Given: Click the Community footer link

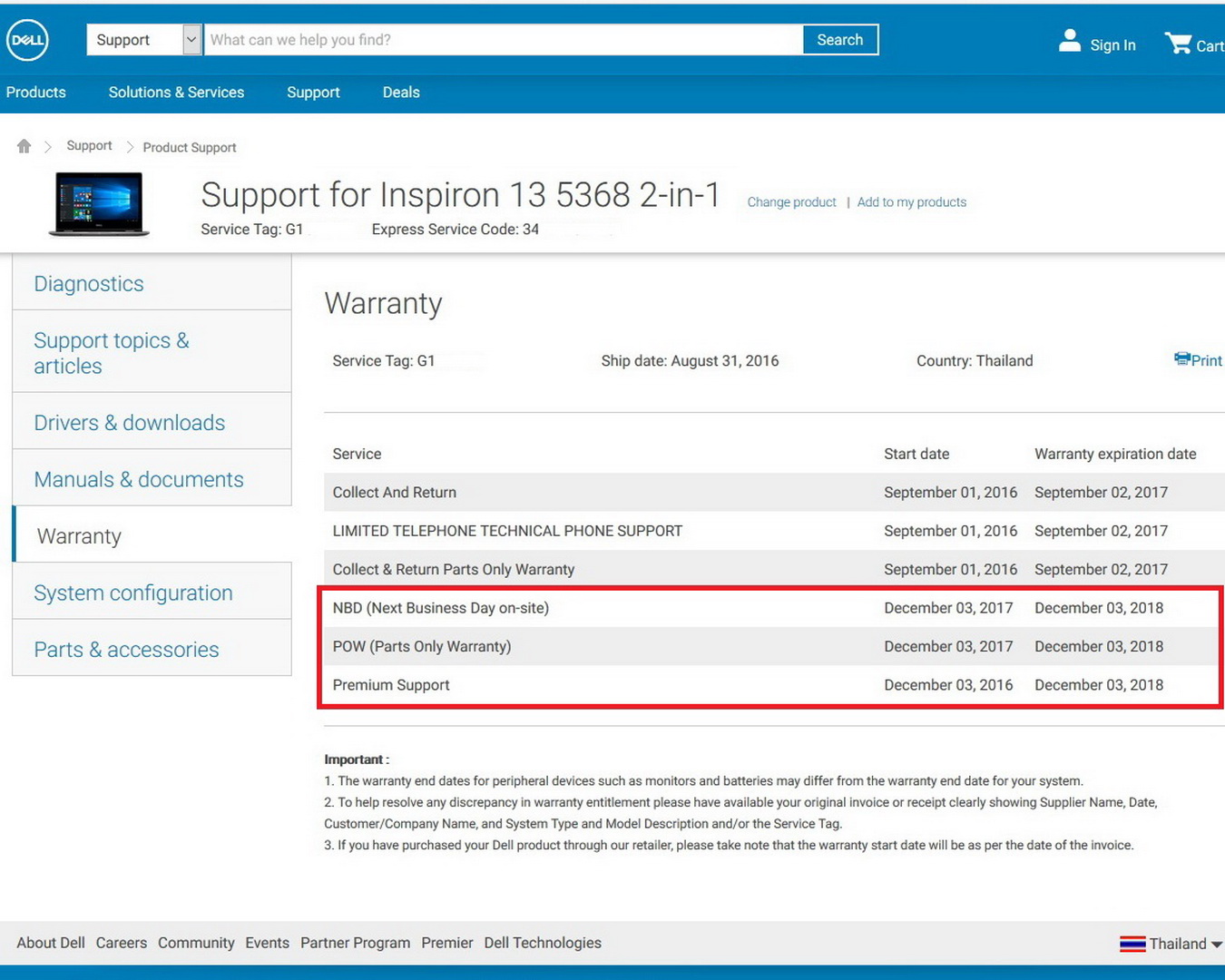Looking at the screenshot, I should tap(196, 943).
